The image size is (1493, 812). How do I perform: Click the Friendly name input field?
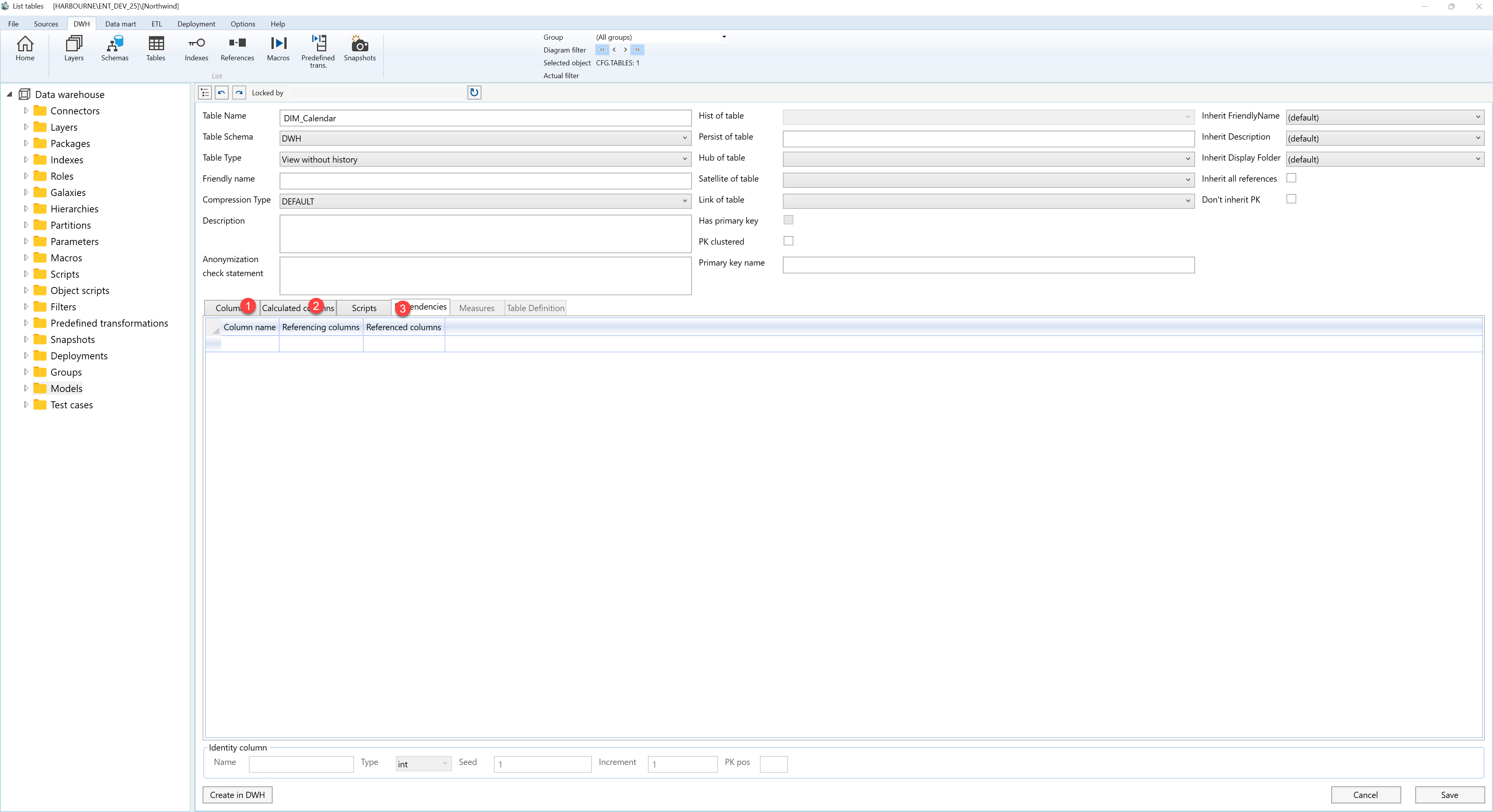pyautogui.click(x=485, y=181)
